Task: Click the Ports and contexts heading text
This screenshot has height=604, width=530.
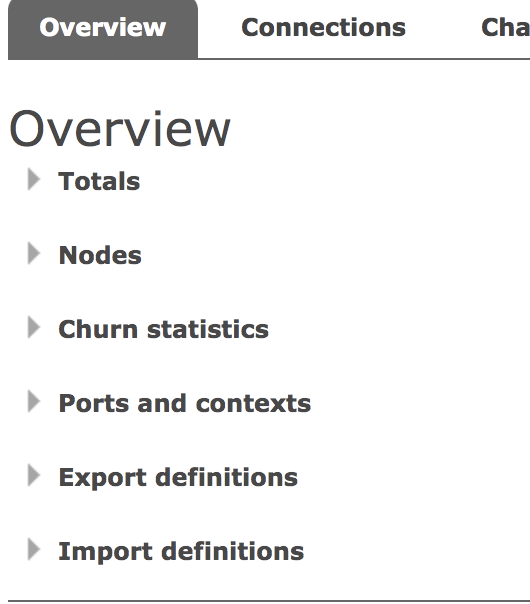Action: [x=184, y=403]
